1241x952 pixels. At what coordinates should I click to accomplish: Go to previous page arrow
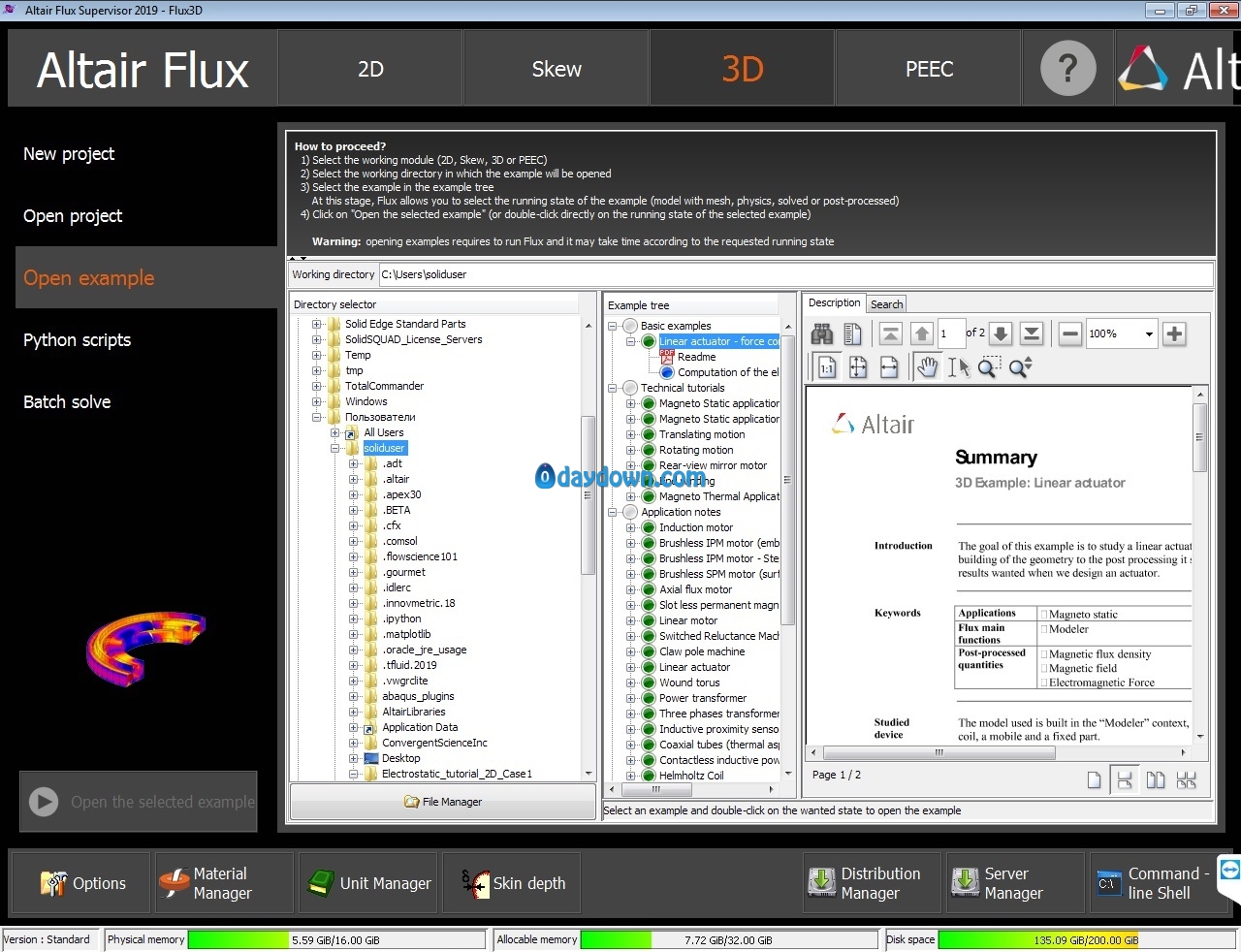coord(922,334)
